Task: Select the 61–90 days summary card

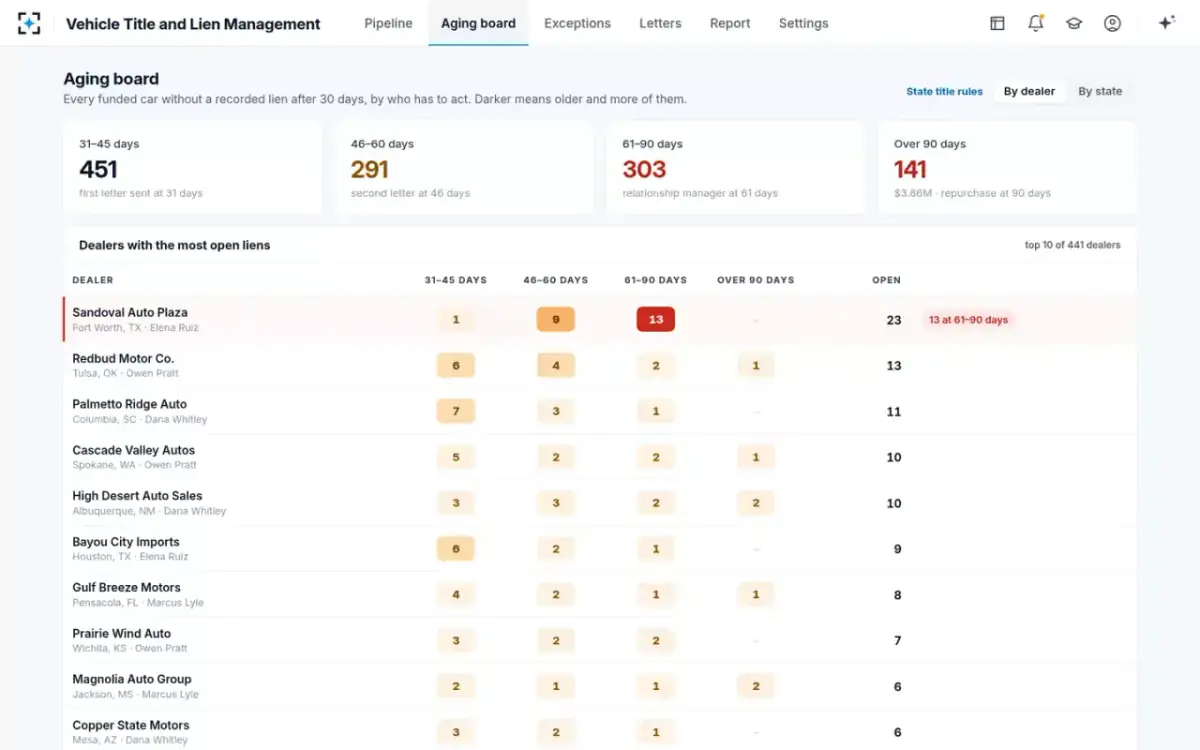Action: click(x=735, y=168)
